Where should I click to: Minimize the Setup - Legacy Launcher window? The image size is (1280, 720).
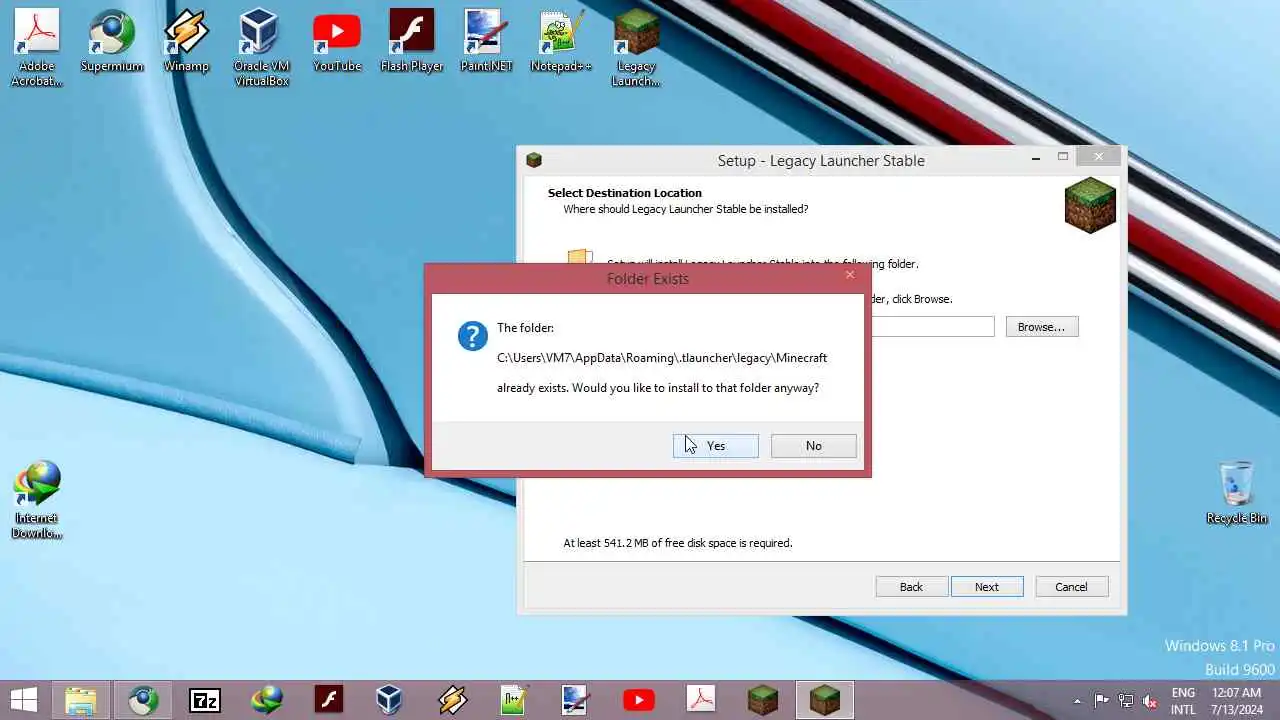tap(1034, 157)
